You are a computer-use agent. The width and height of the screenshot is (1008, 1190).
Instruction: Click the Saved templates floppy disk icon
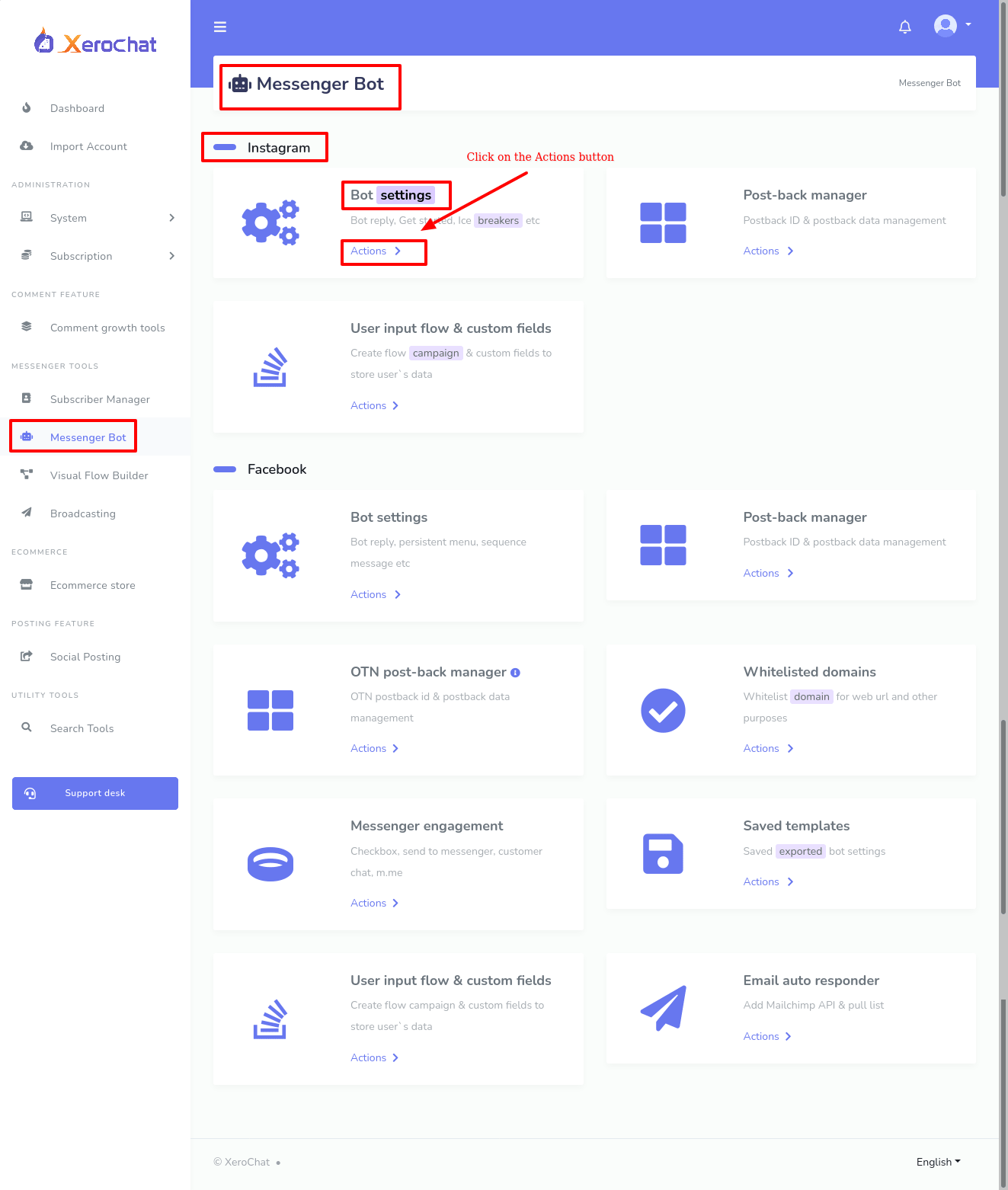(x=664, y=853)
